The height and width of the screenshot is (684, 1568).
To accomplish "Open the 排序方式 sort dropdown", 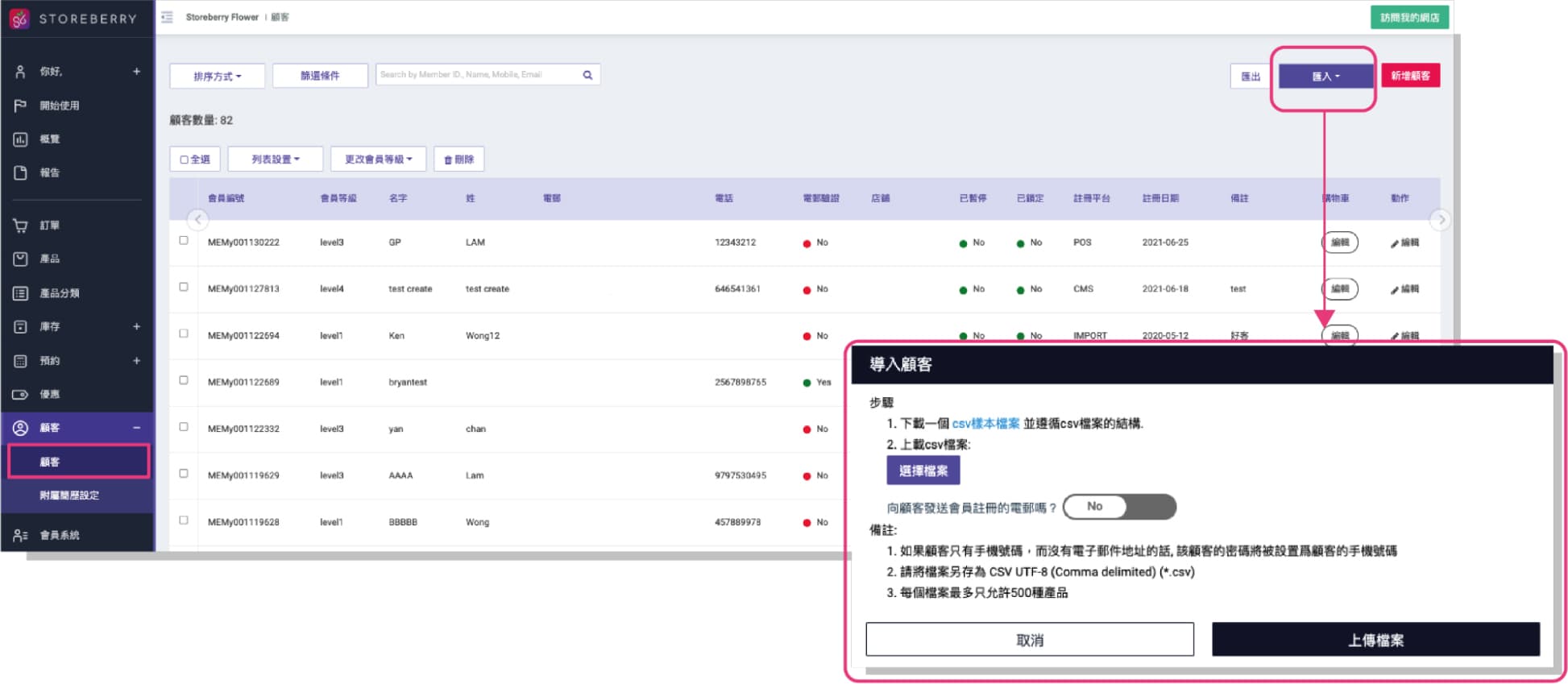I will (218, 76).
